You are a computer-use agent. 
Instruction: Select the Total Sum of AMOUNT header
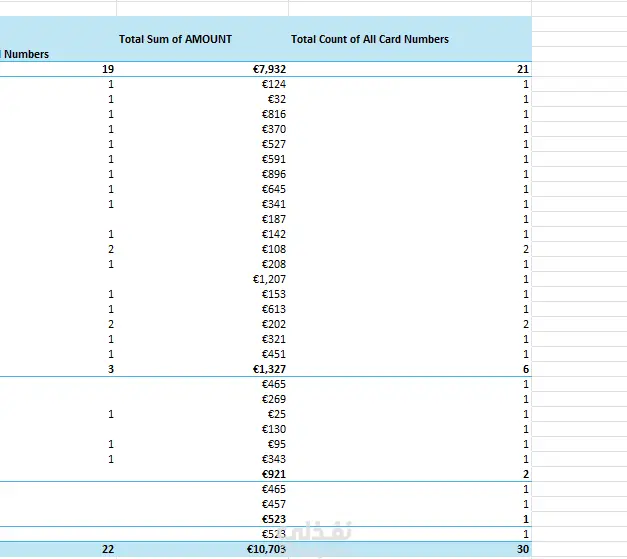coord(175,39)
